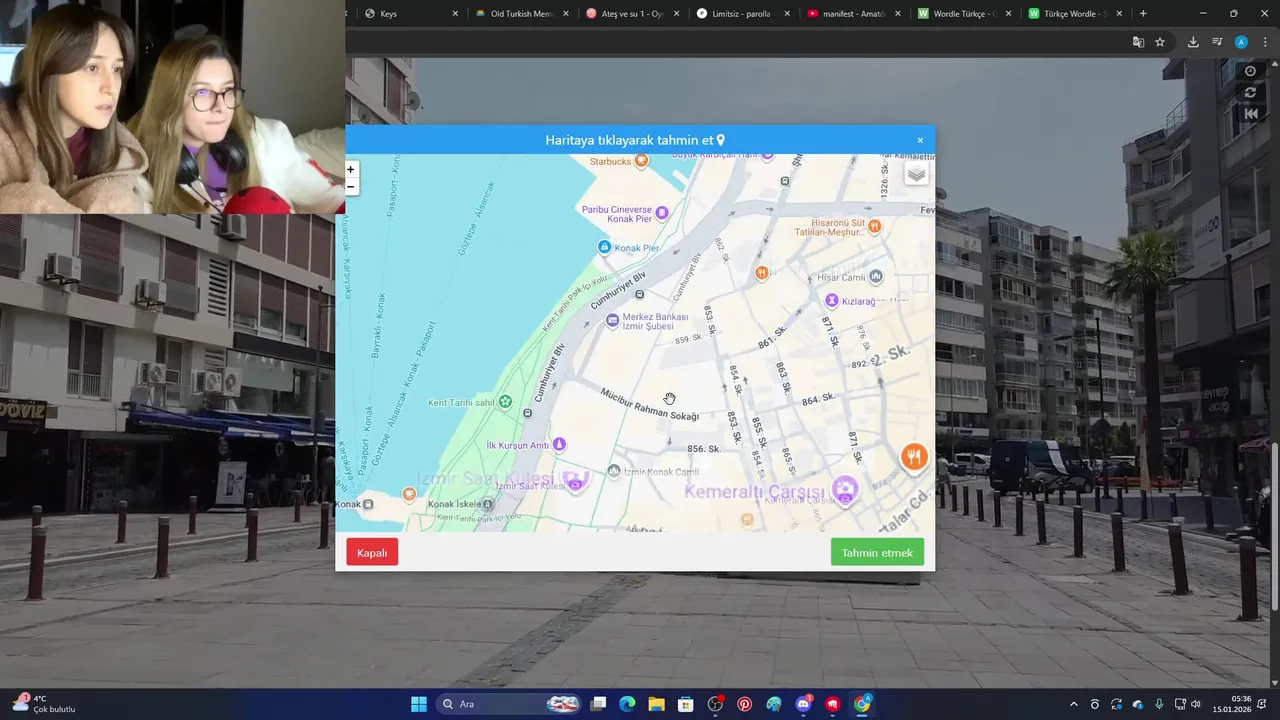Click the Chrome icon in taskbar
The height and width of the screenshot is (720, 1280).
(x=862, y=704)
